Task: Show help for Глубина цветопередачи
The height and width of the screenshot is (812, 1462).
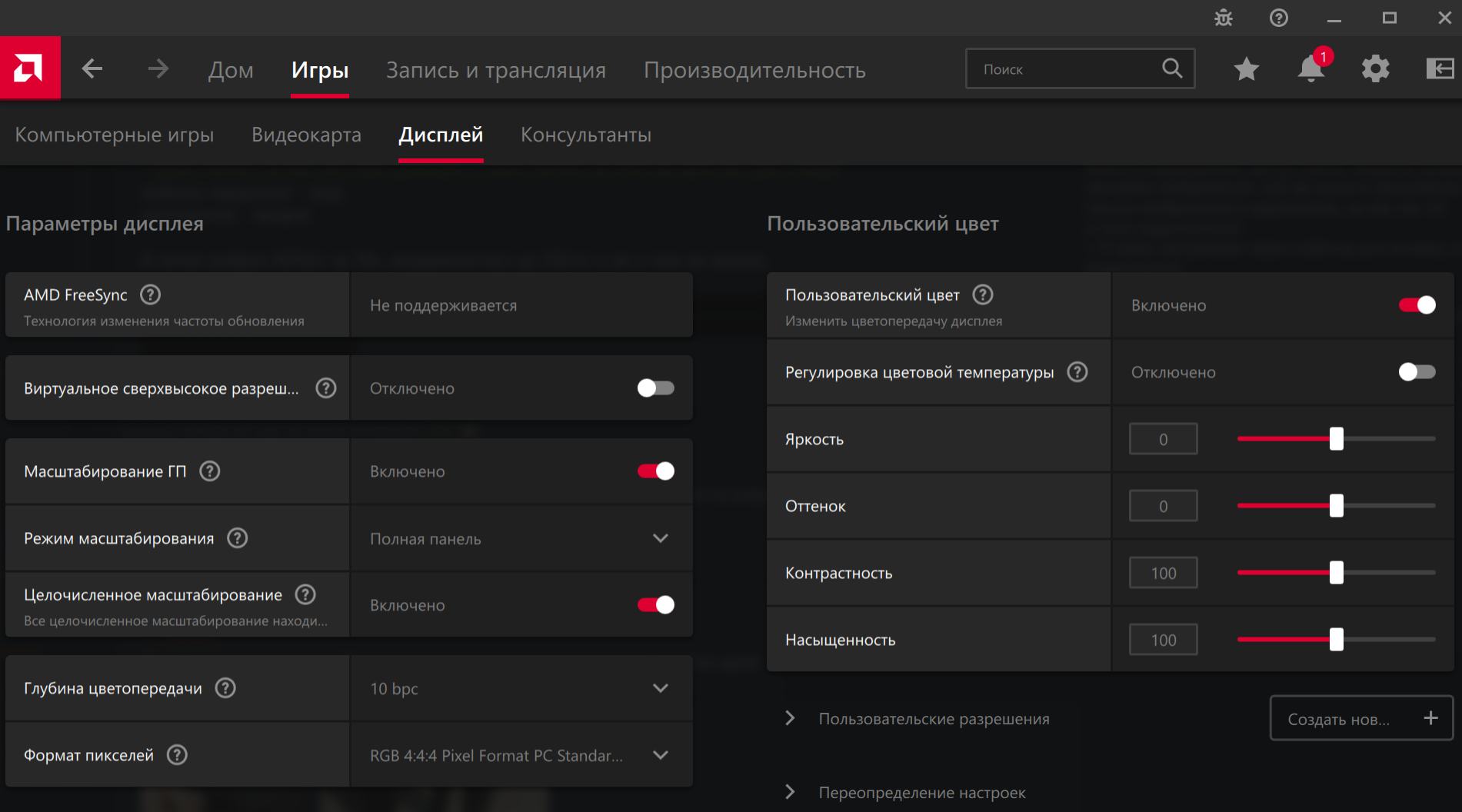Action: click(225, 688)
